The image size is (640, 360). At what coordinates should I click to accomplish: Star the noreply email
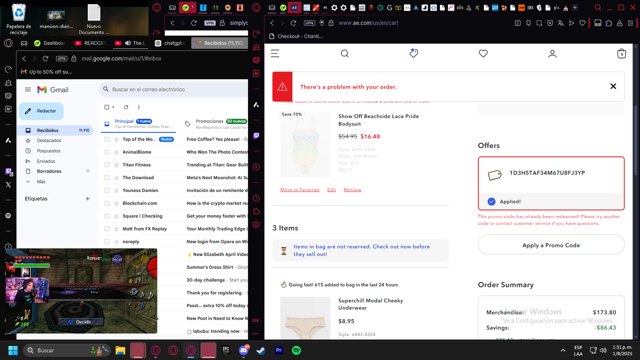(x=116, y=242)
